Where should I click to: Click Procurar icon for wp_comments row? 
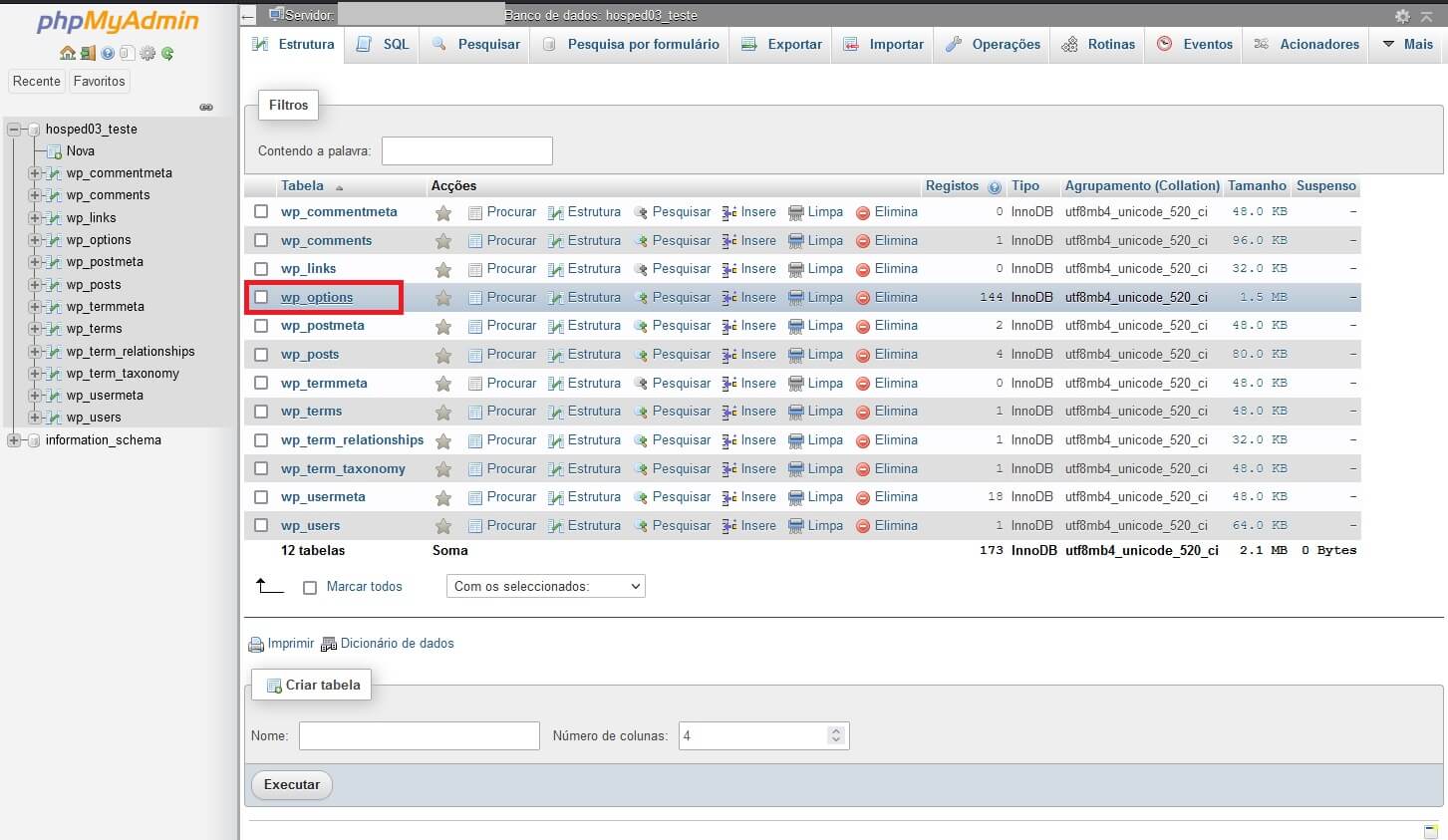tap(475, 241)
